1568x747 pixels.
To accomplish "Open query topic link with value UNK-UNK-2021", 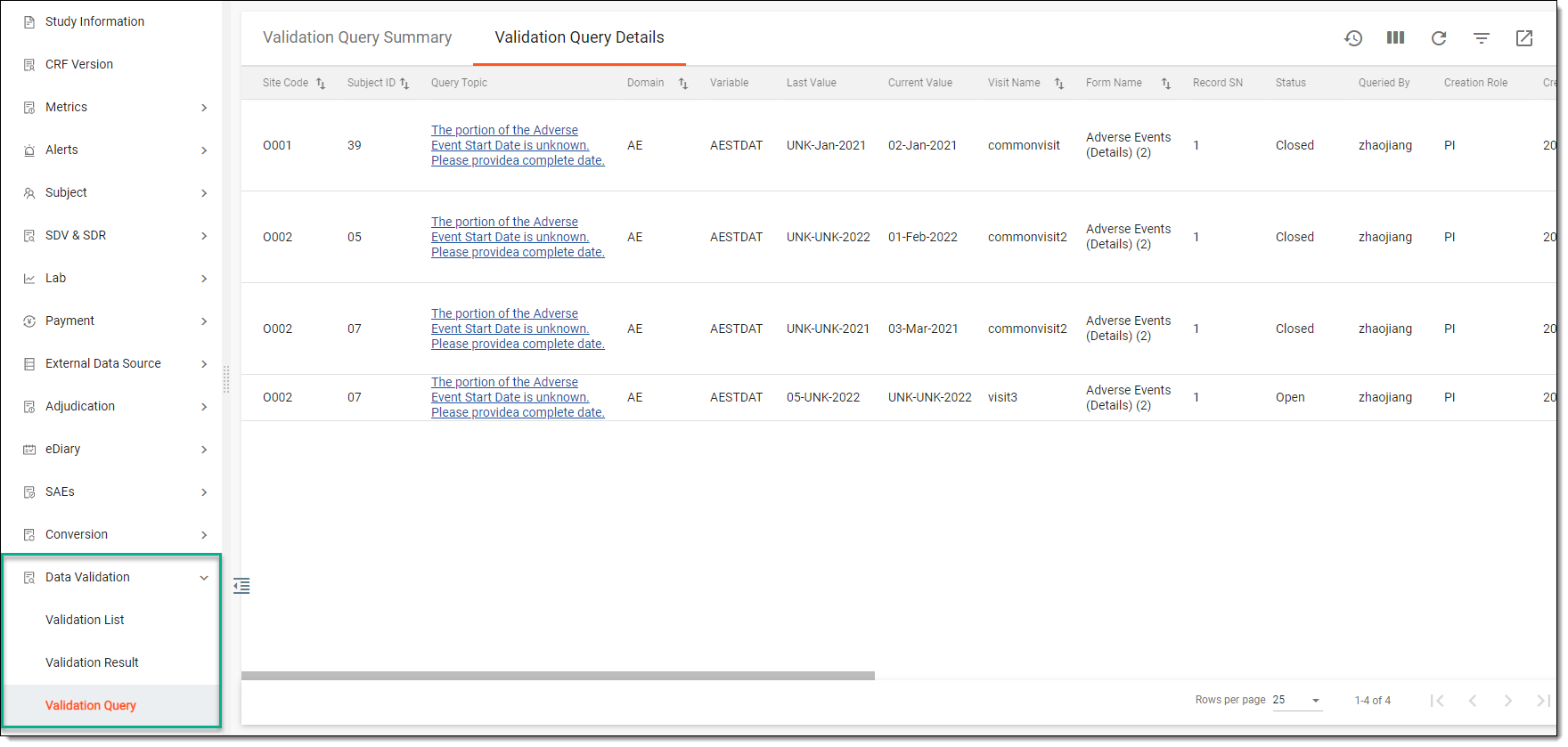I will click(x=518, y=329).
